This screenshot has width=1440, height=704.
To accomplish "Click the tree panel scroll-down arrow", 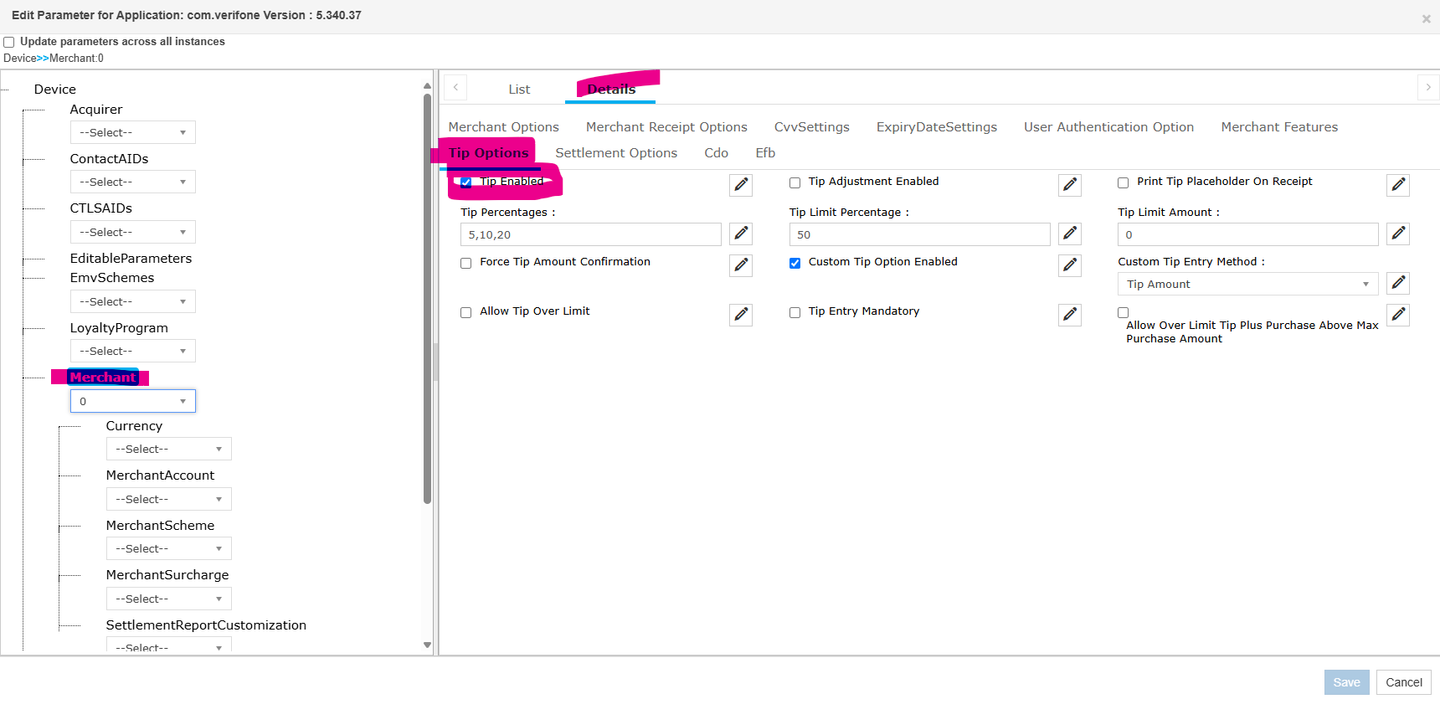I will (428, 645).
